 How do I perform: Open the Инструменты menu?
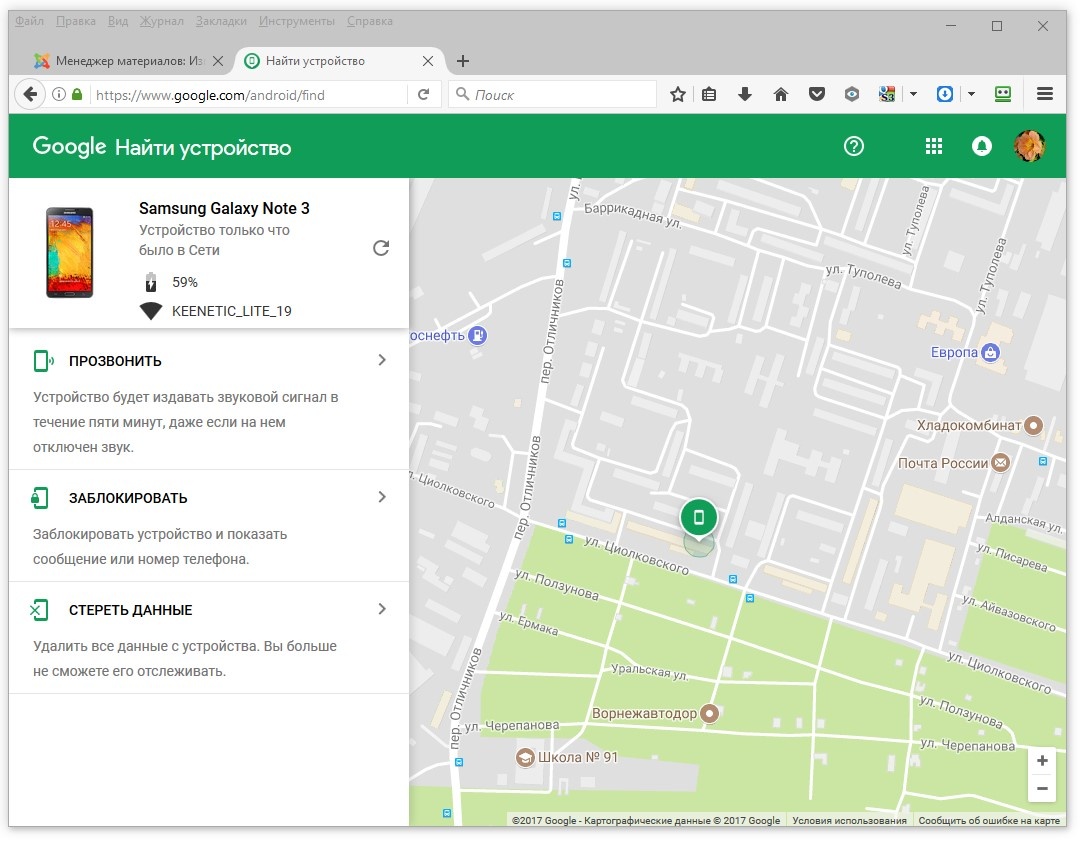(x=297, y=21)
